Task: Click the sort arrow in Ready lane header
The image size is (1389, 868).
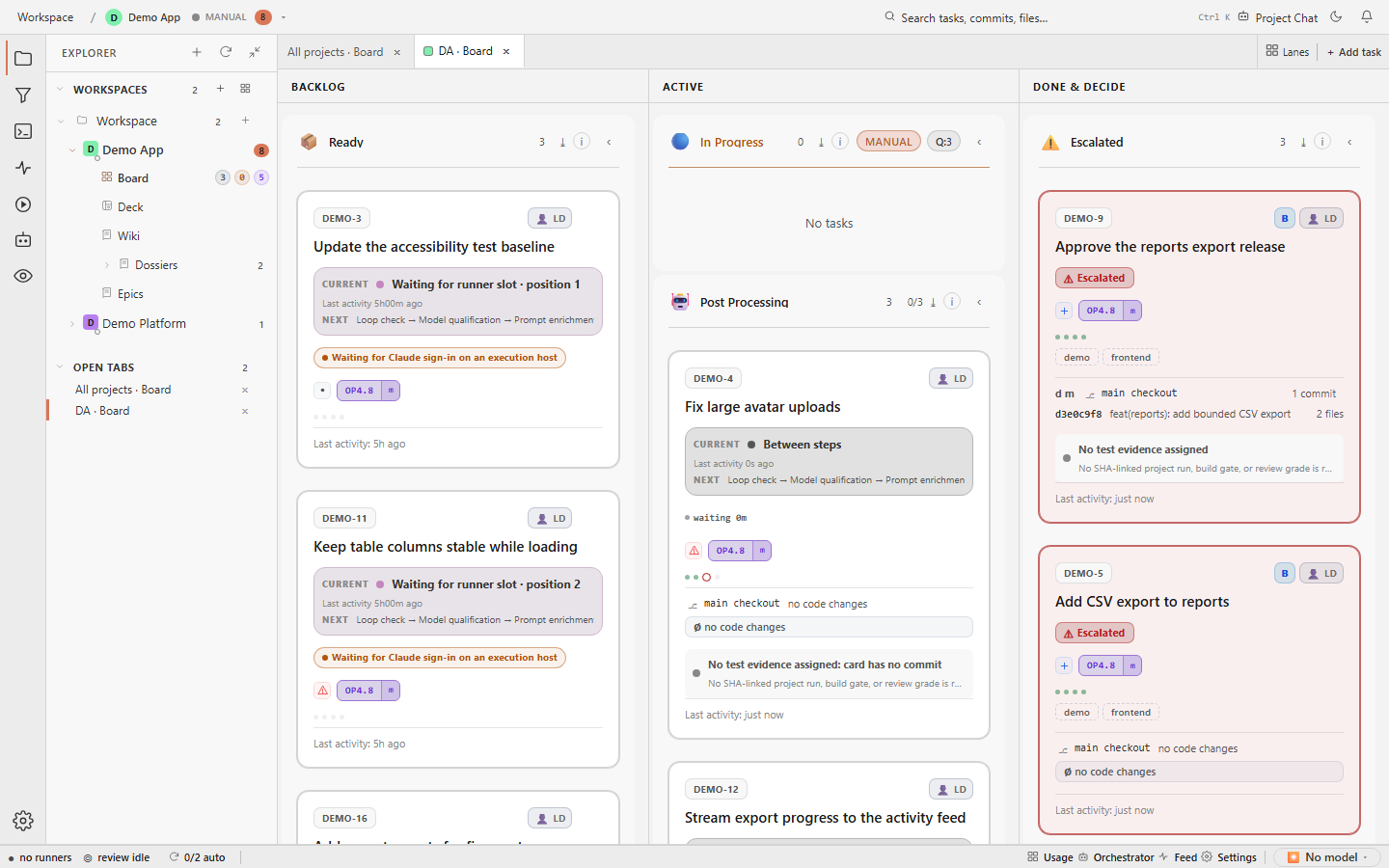Action: coord(562,142)
